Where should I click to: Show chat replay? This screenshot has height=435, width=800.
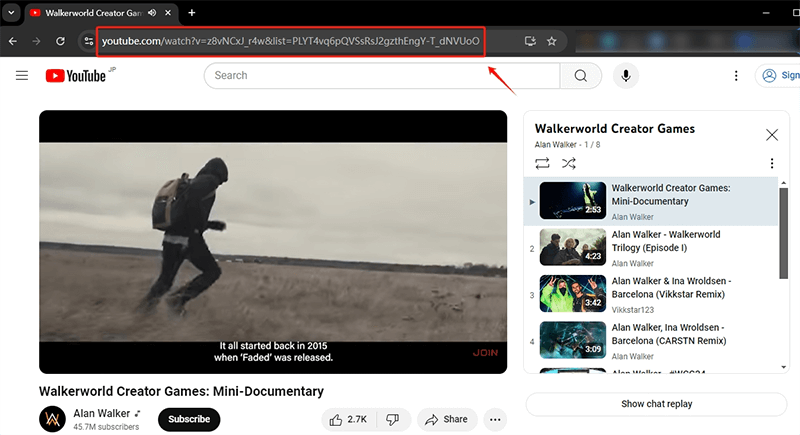point(657,404)
